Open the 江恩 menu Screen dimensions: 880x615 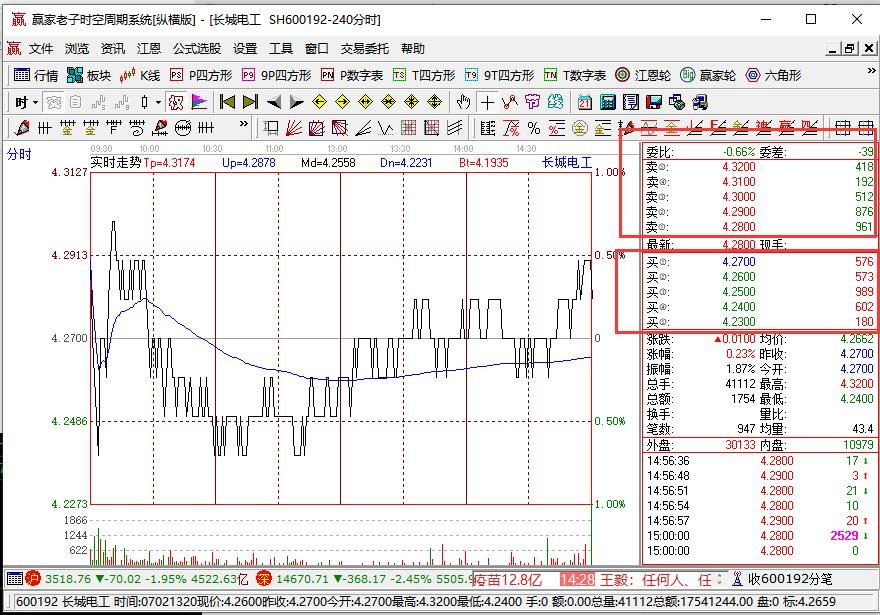point(149,49)
